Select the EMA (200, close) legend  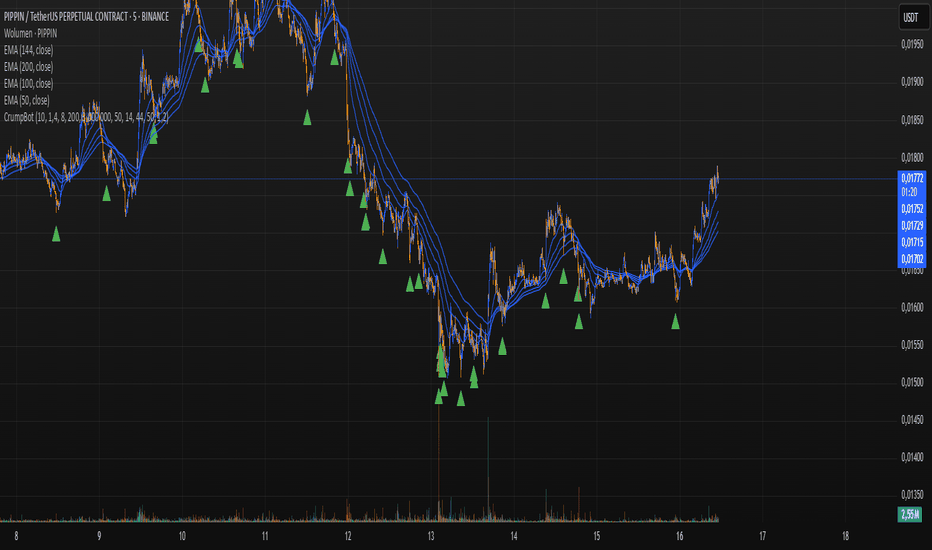pyautogui.click(x=28, y=67)
